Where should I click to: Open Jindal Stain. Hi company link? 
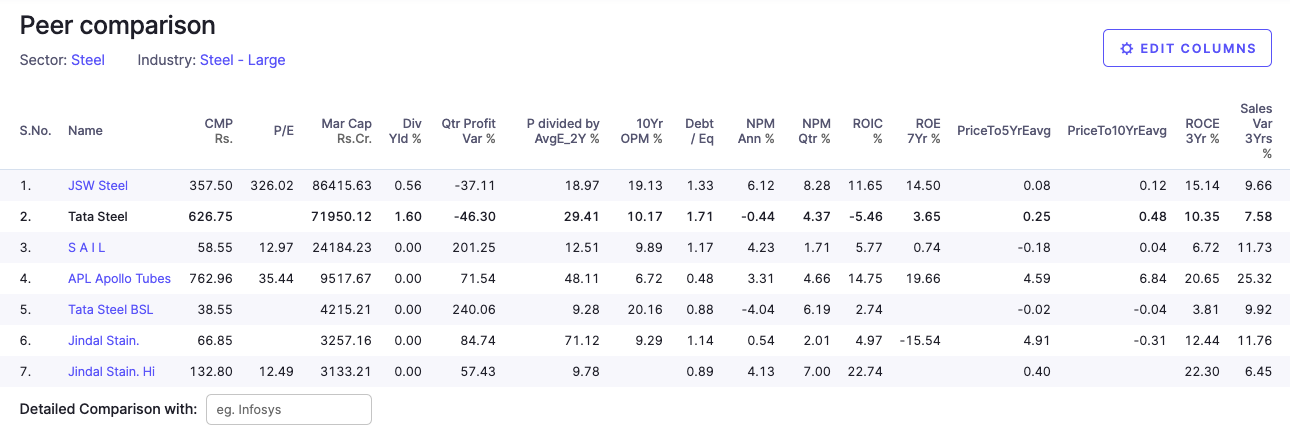coord(111,372)
